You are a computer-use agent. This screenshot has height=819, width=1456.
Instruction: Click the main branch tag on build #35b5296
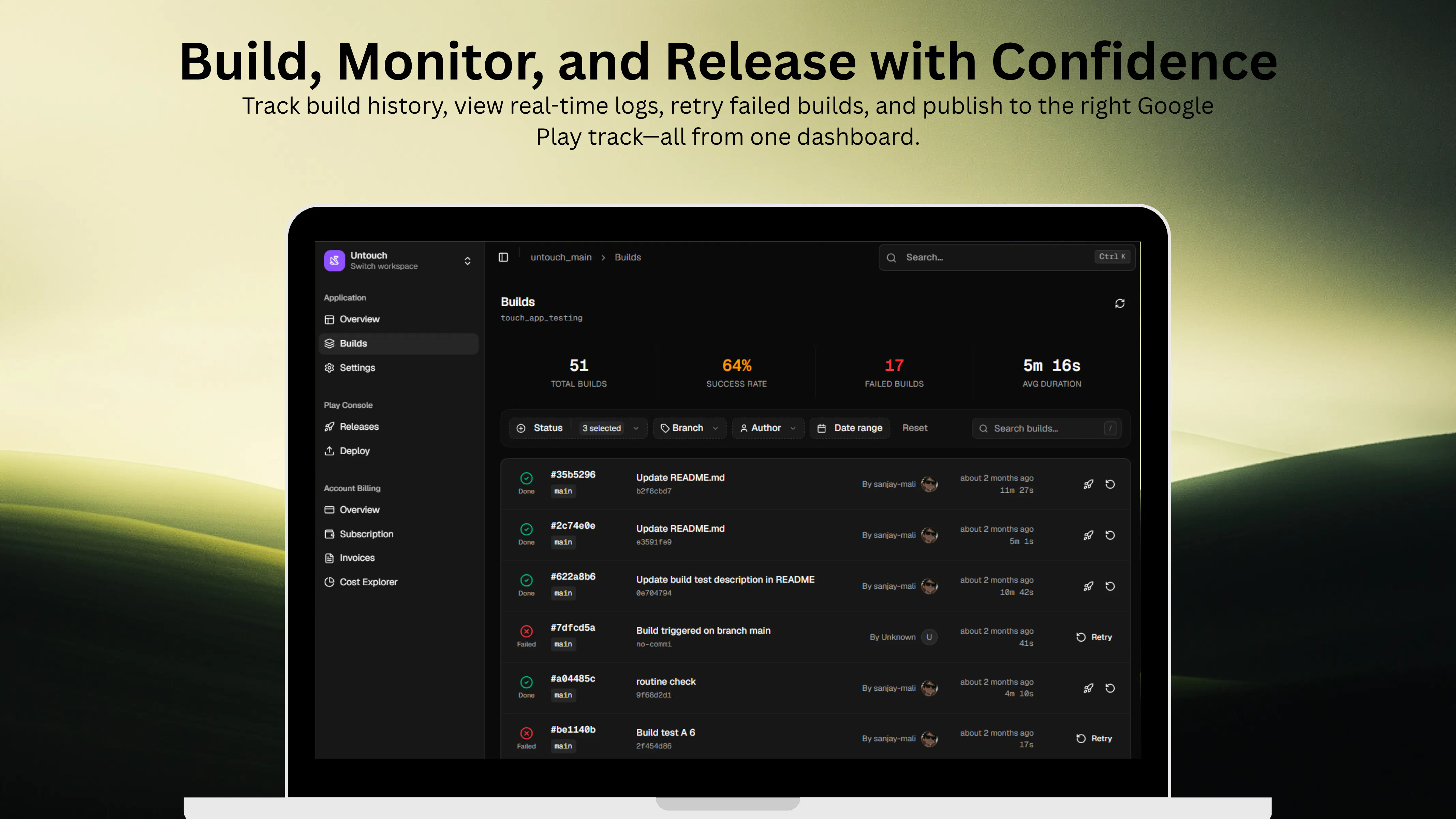563,491
